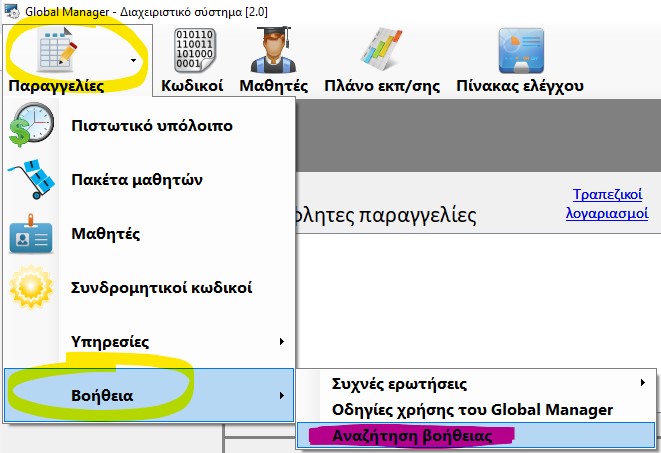Screen dimensions: 661x453
Task: Click the Μαθητές toolbar label
Action: (x=274, y=86)
